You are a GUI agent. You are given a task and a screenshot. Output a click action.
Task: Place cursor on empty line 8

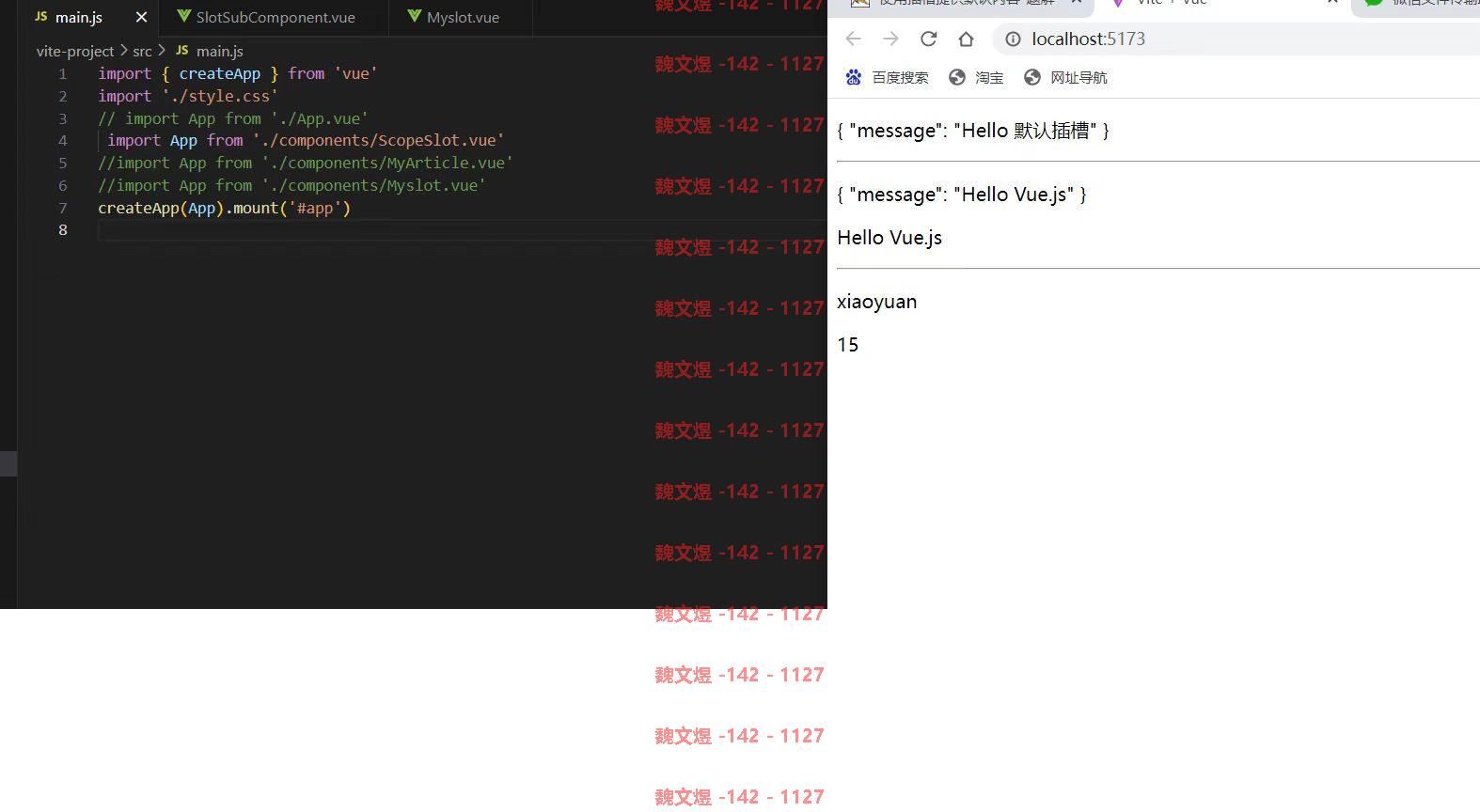click(x=461, y=230)
